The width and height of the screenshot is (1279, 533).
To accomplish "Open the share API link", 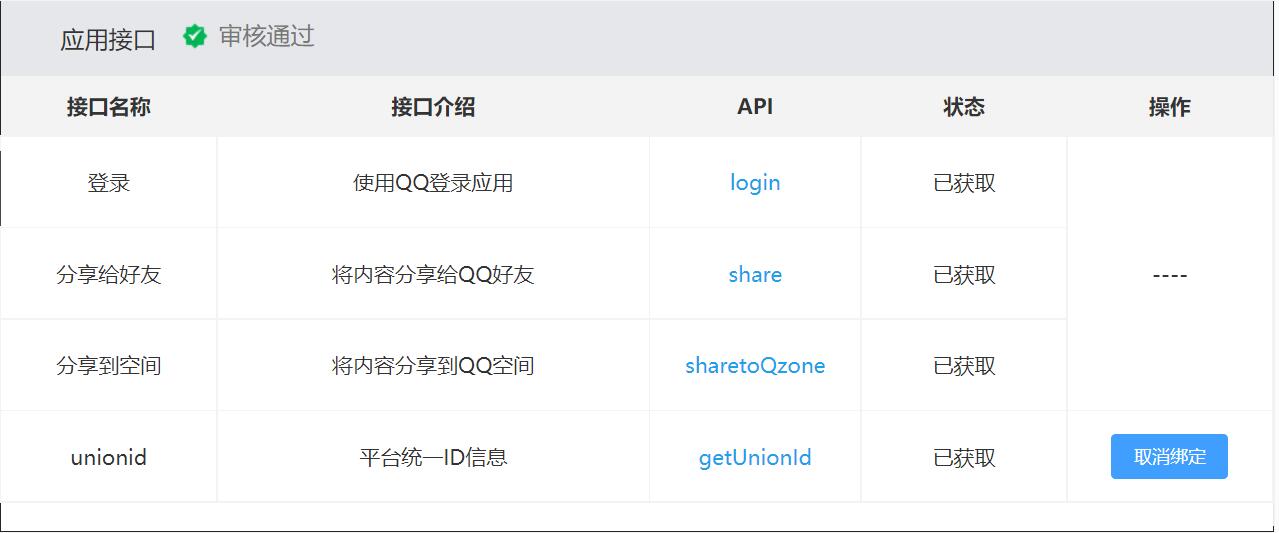I will [755, 275].
